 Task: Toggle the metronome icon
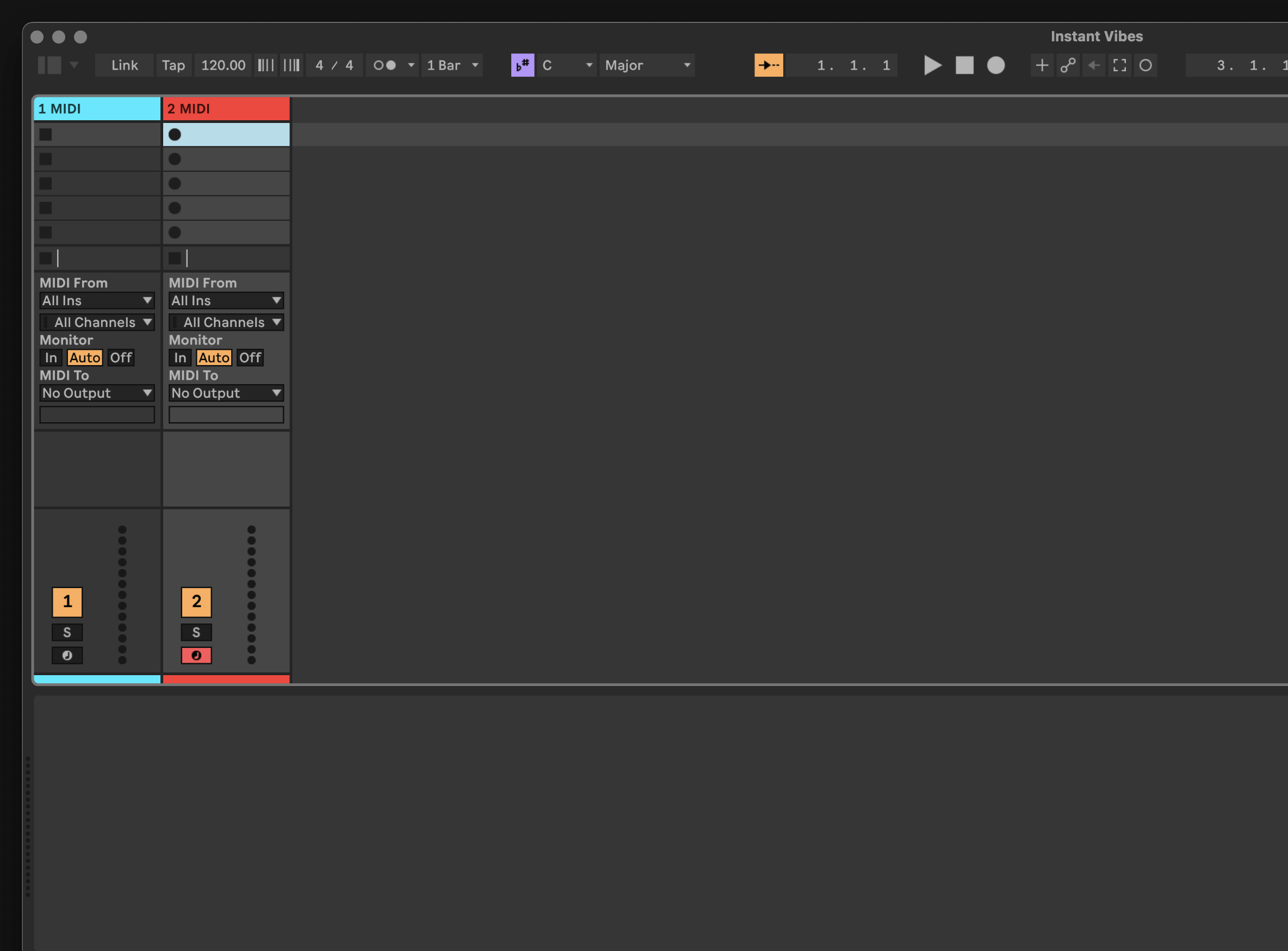coord(385,65)
